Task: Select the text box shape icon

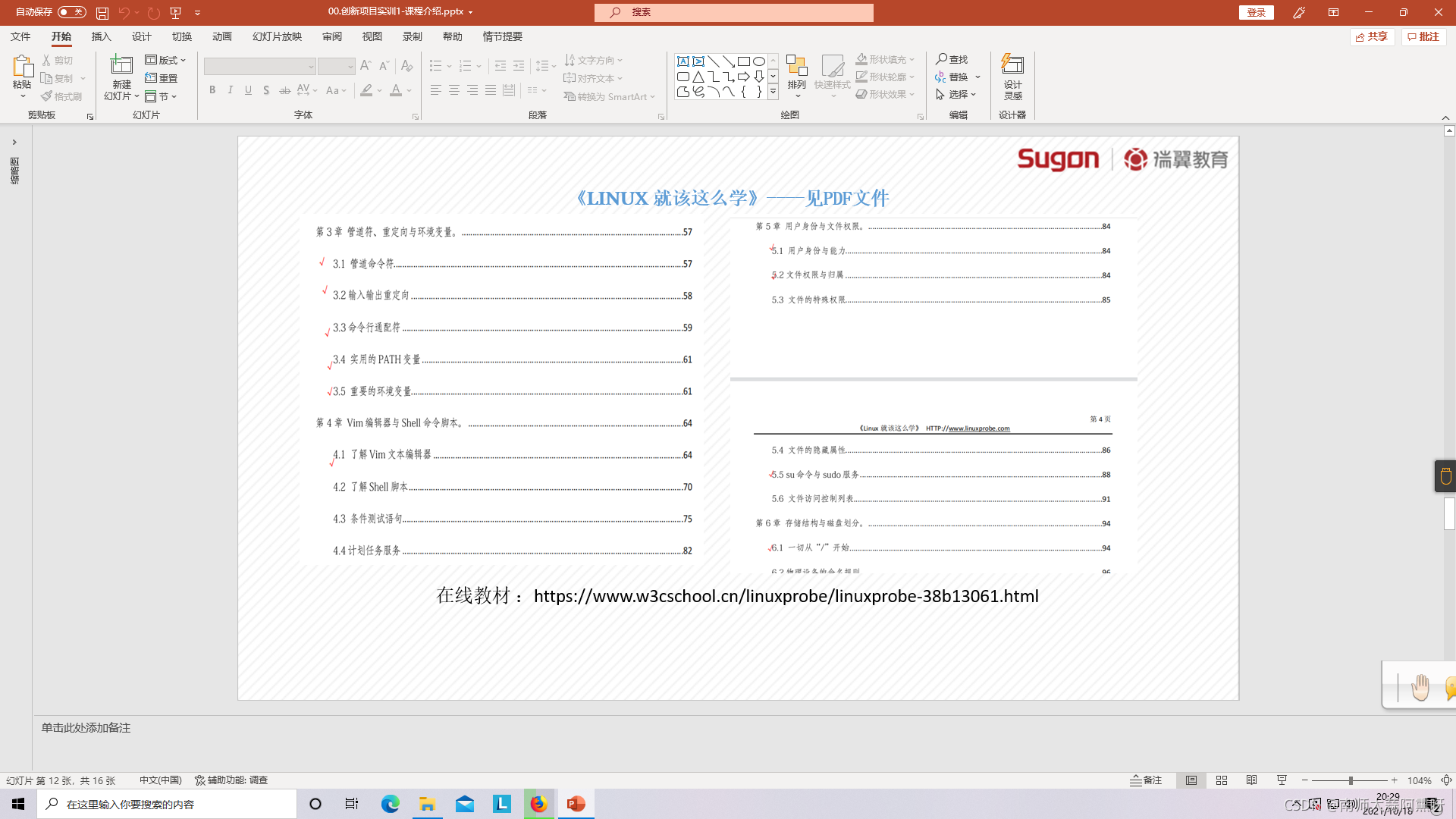Action: 683,61
